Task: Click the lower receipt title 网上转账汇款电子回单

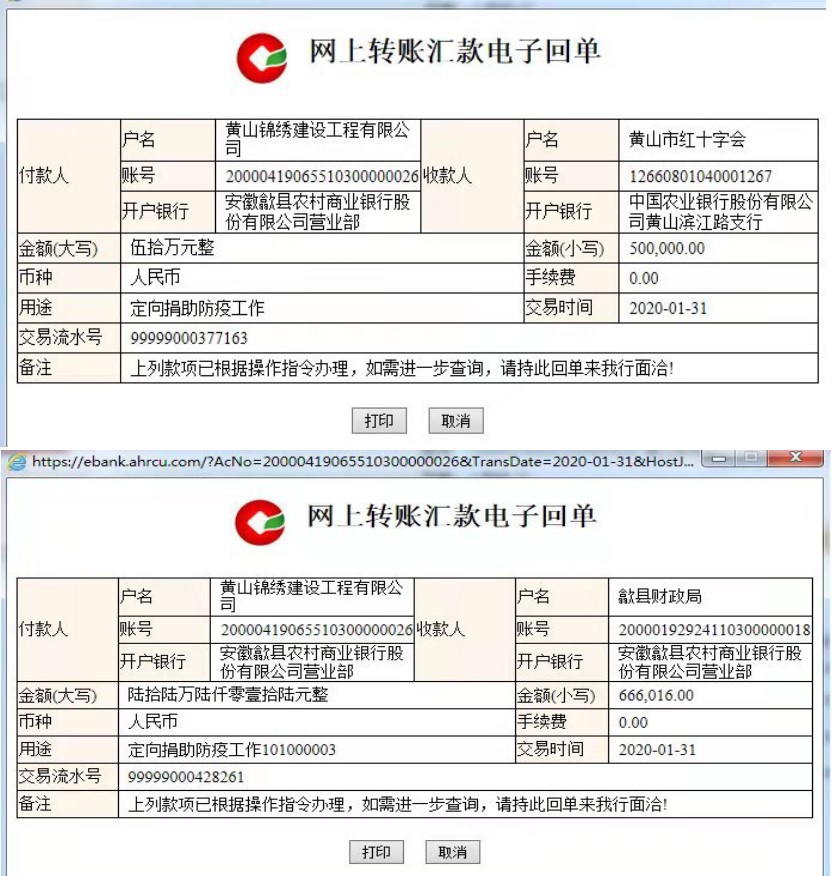Action: tap(451, 516)
